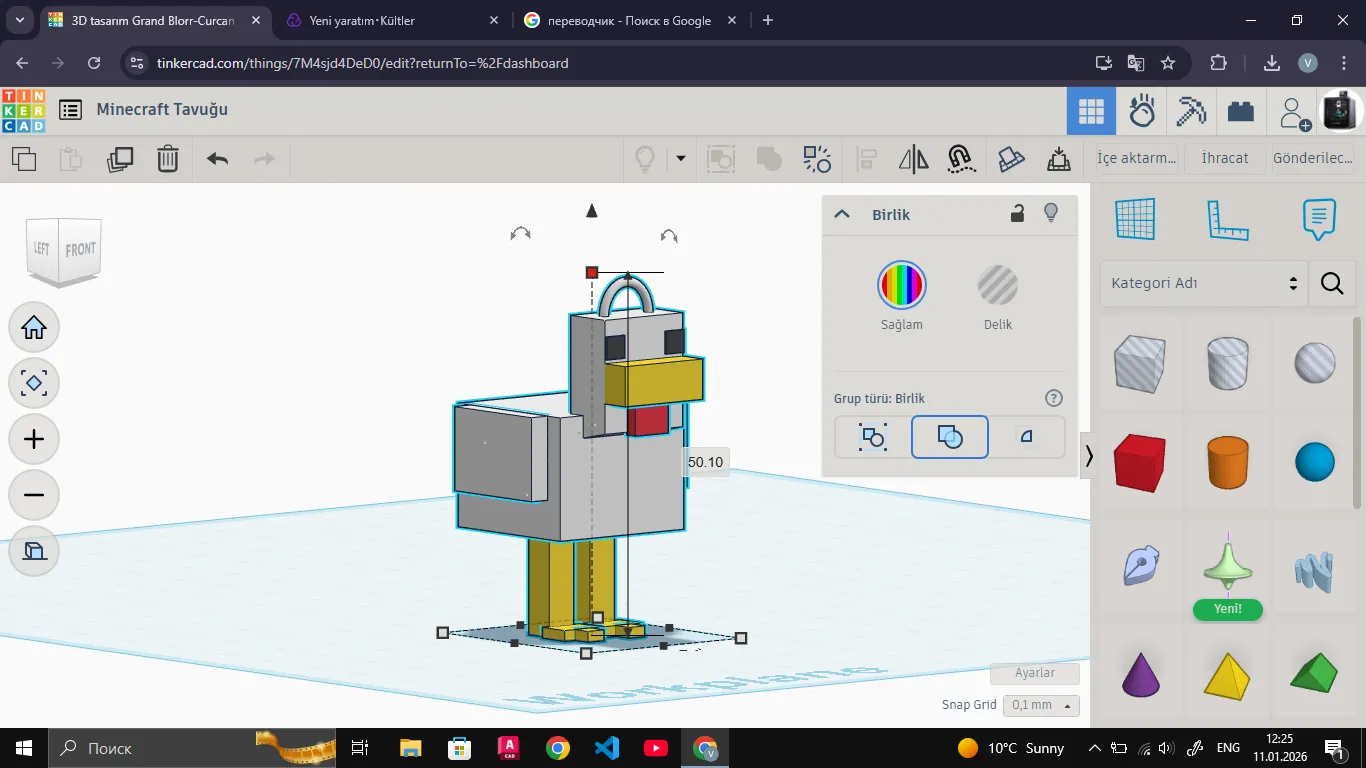Choose the intersect group type button
This screenshot has height=768, width=1366.
pyautogui.click(x=1026, y=437)
